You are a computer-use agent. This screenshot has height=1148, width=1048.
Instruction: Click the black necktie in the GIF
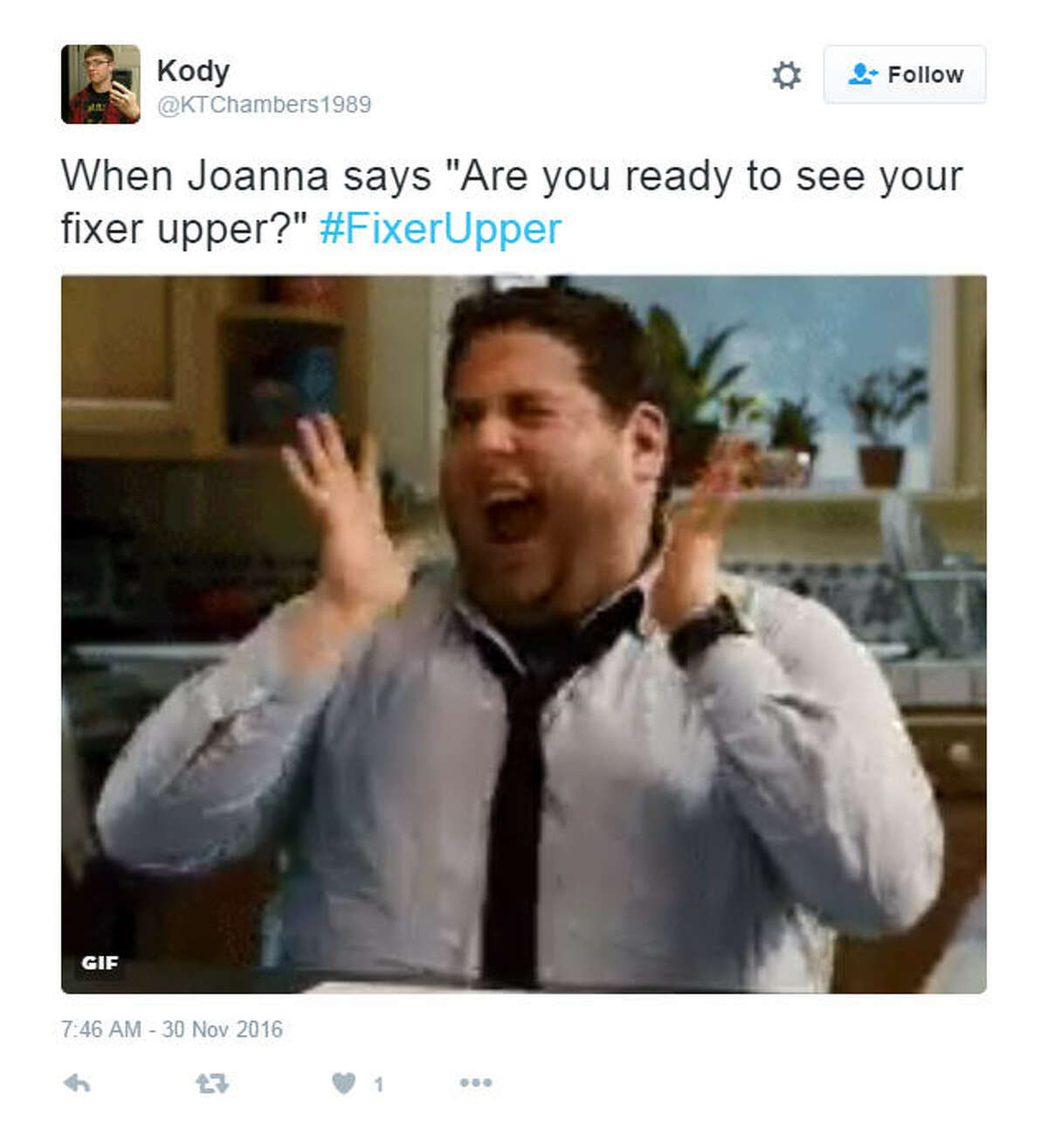pyautogui.click(x=520, y=786)
